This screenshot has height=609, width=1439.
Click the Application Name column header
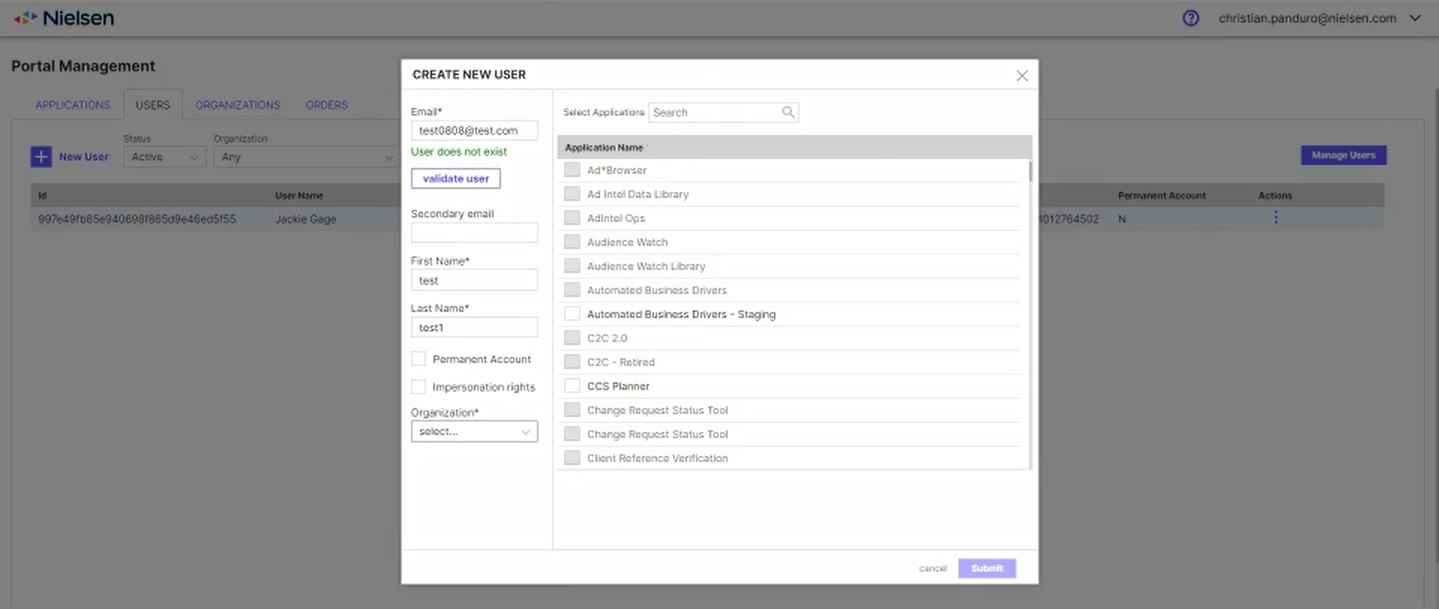click(x=603, y=146)
